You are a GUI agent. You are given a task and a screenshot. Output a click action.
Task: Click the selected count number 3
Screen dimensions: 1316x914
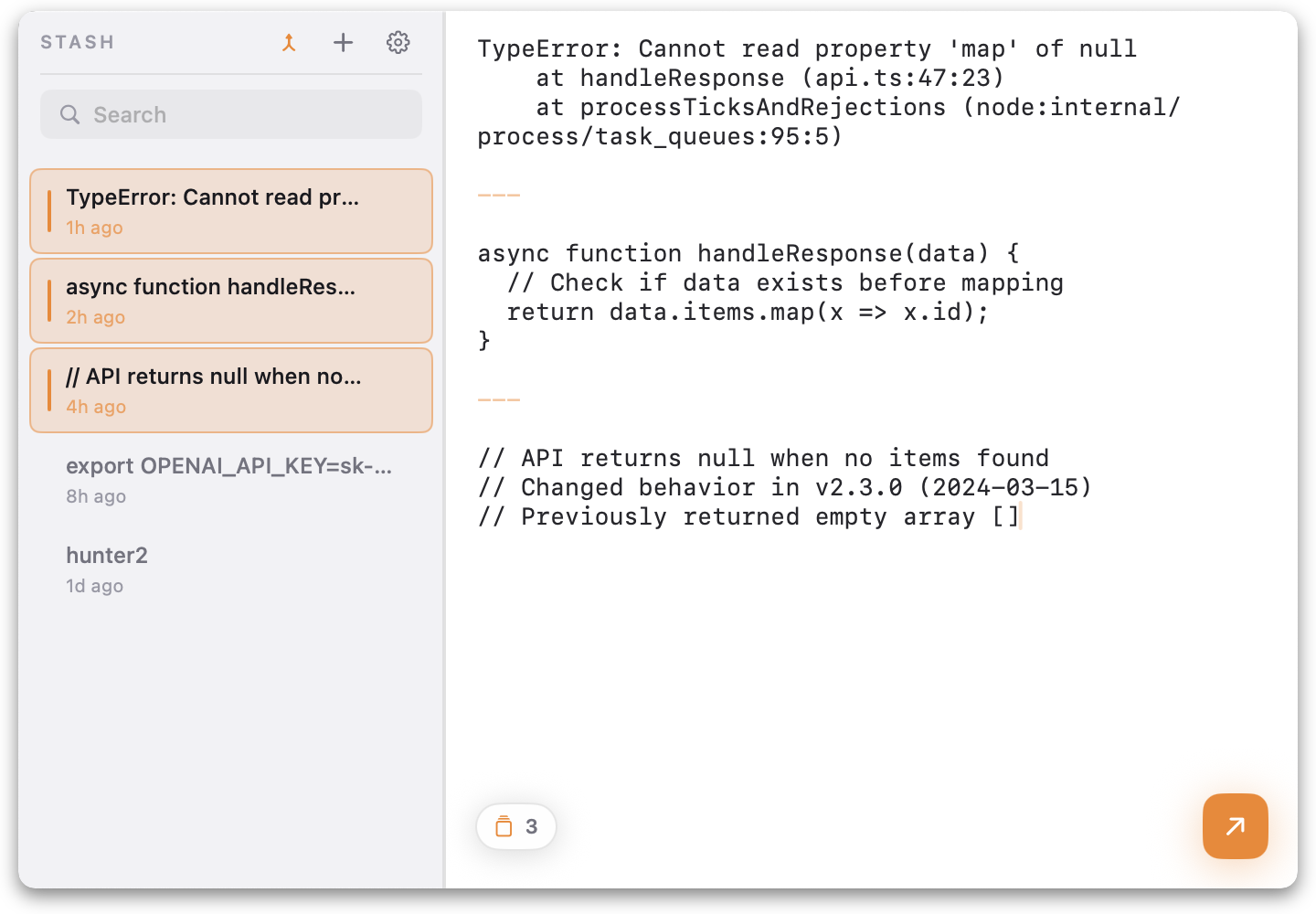tap(531, 826)
